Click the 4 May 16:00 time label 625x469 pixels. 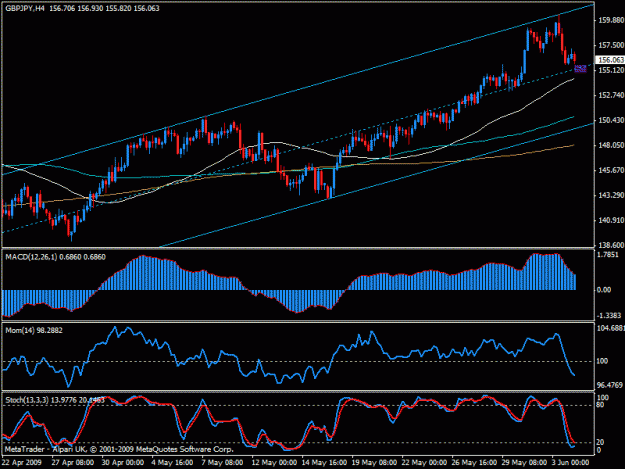tap(172, 463)
